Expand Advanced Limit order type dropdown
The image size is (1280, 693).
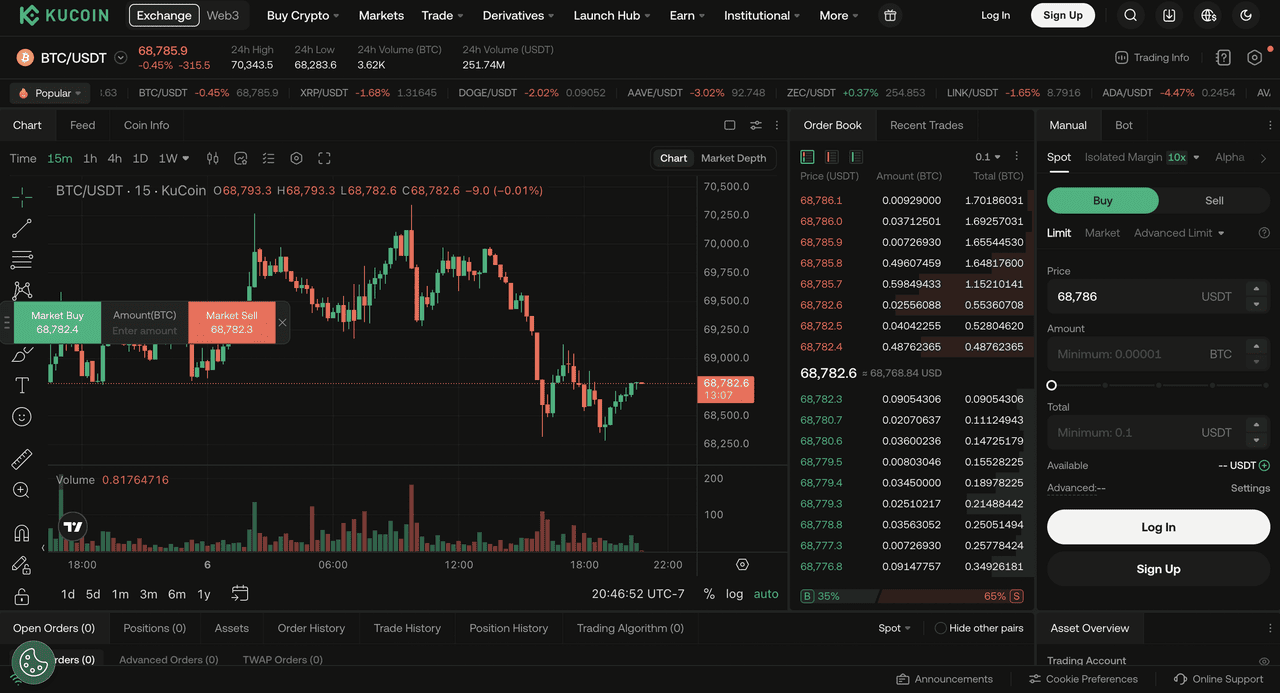click(1178, 233)
